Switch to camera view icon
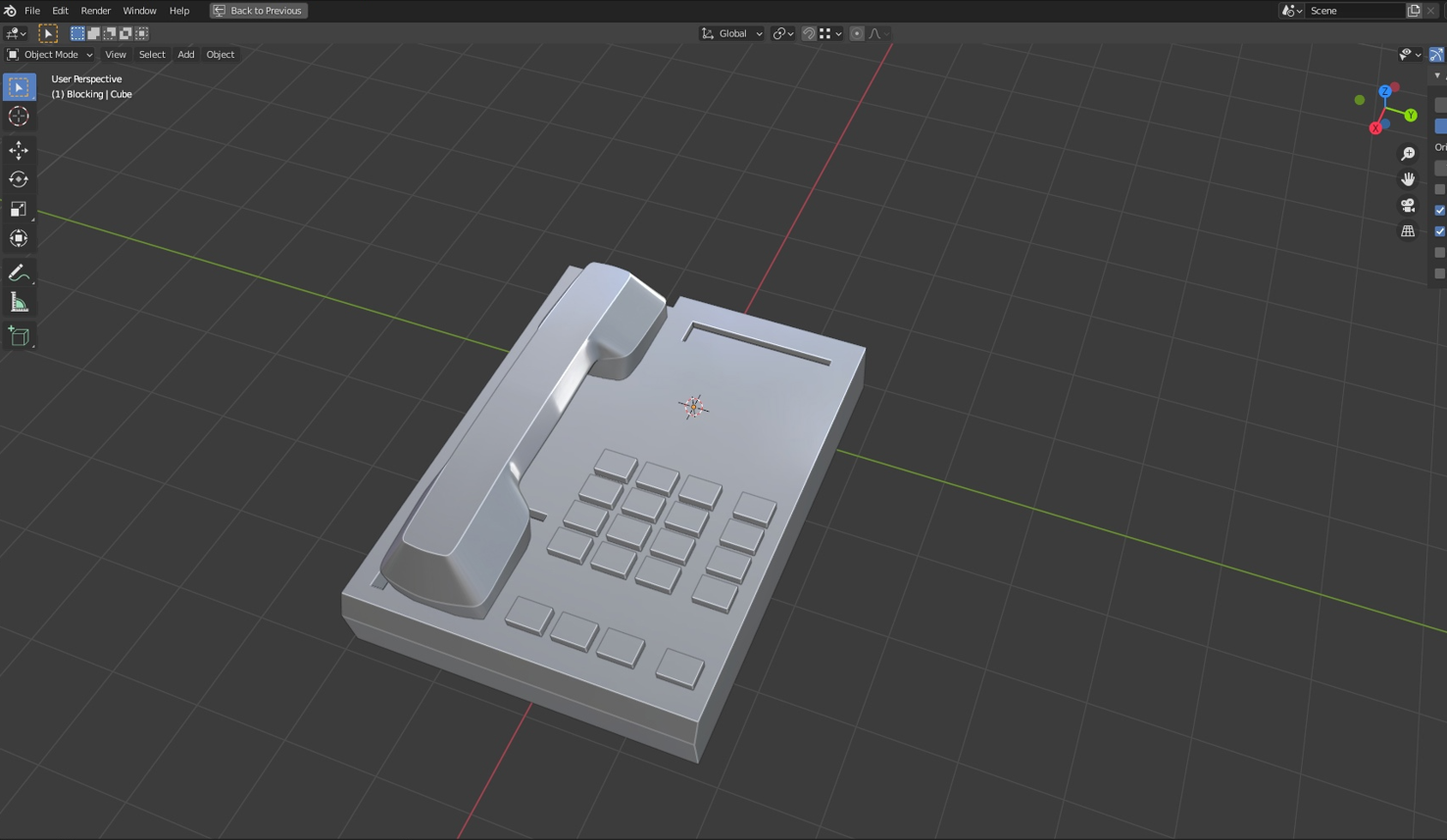Screen dimensions: 1447x840 point(1408,205)
